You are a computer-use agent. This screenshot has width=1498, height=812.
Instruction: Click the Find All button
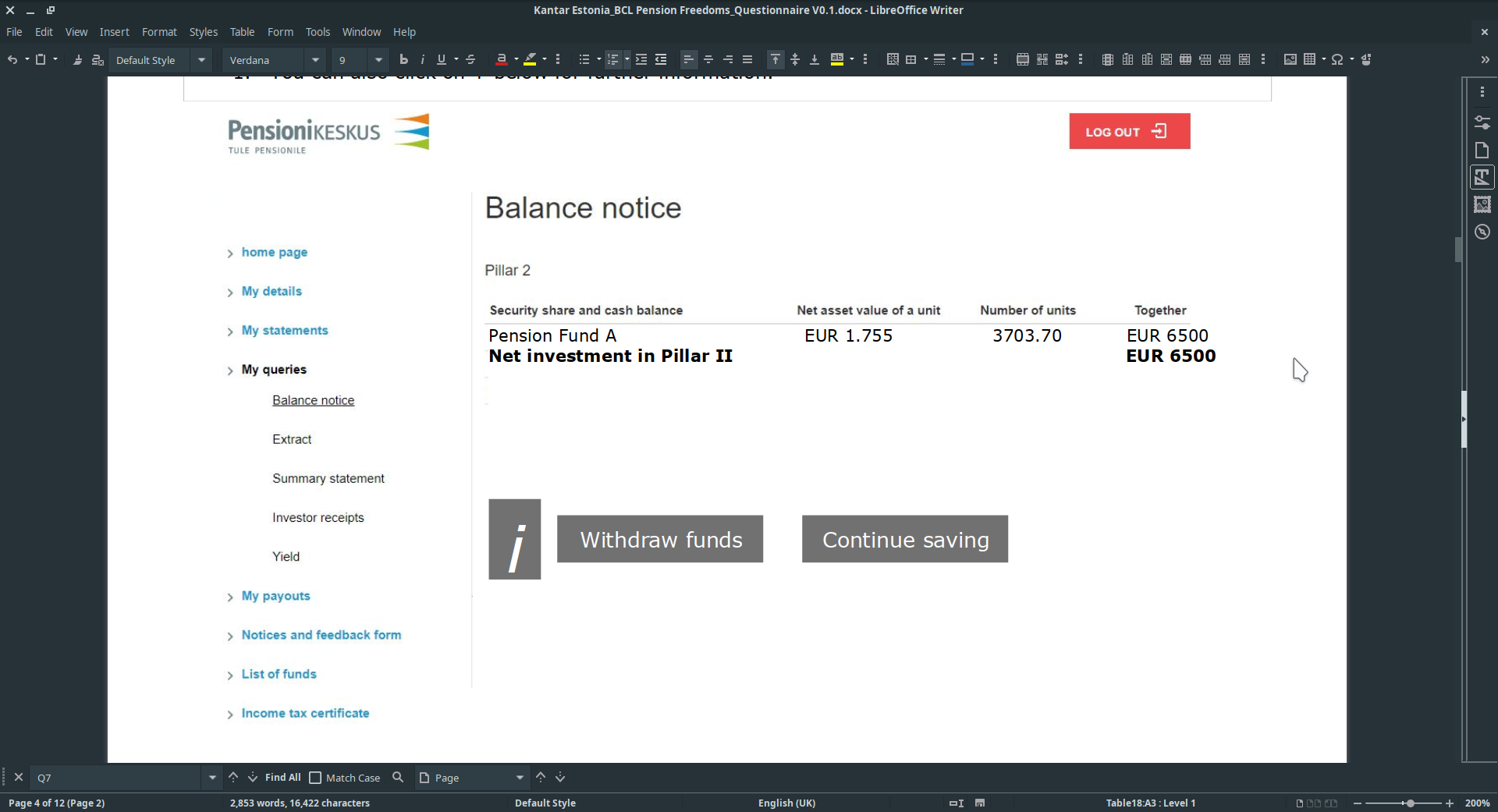pos(282,778)
